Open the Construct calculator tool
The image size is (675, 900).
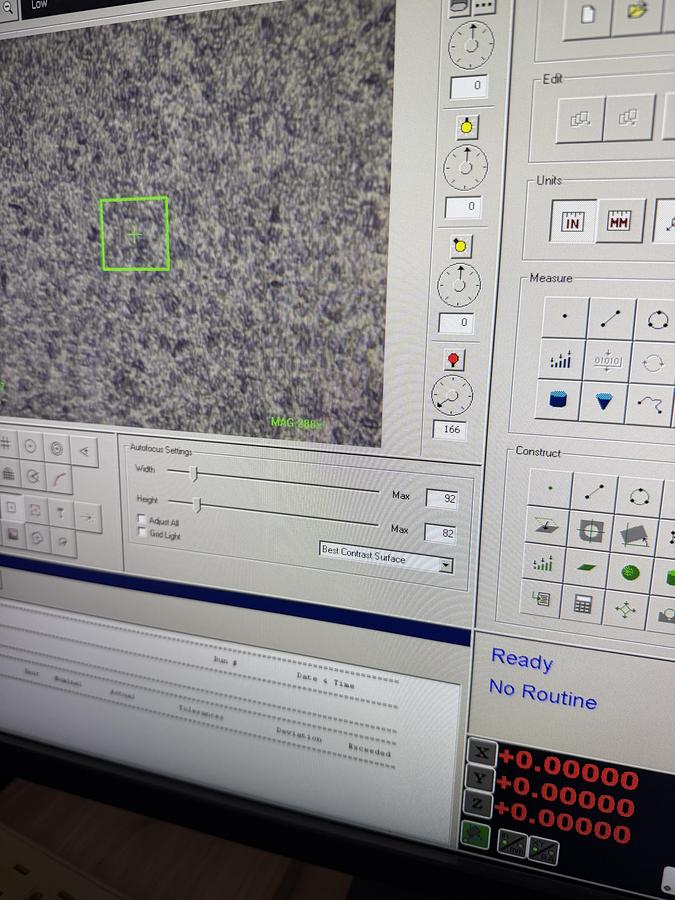coord(583,603)
